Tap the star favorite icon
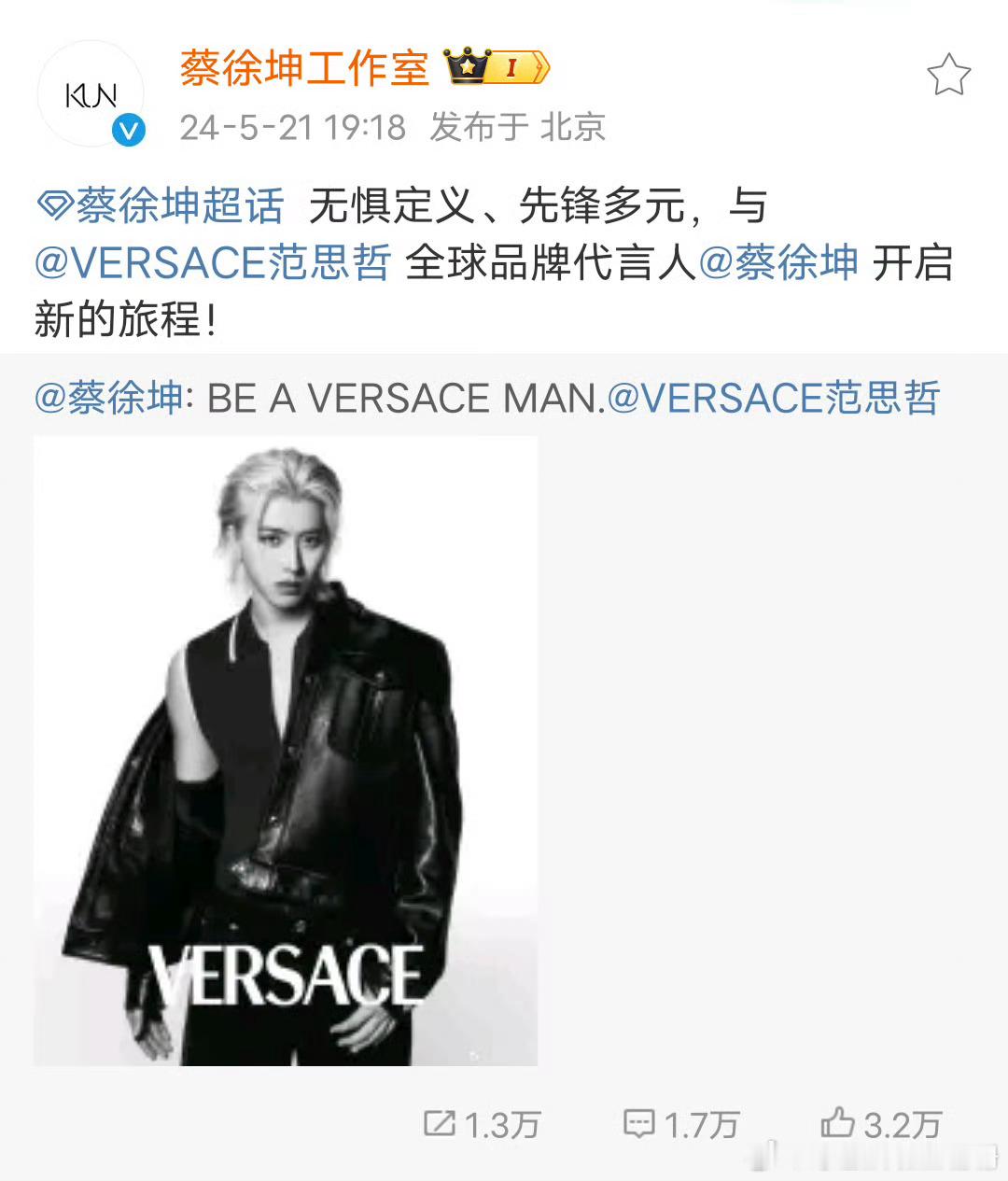The image size is (1008, 1181). point(948,75)
